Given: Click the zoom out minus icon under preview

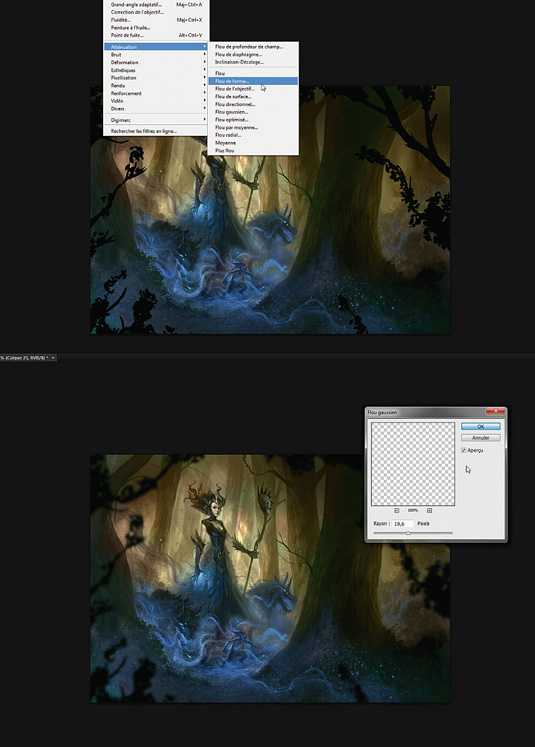Looking at the screenshot, I should [x=396, y=510].
